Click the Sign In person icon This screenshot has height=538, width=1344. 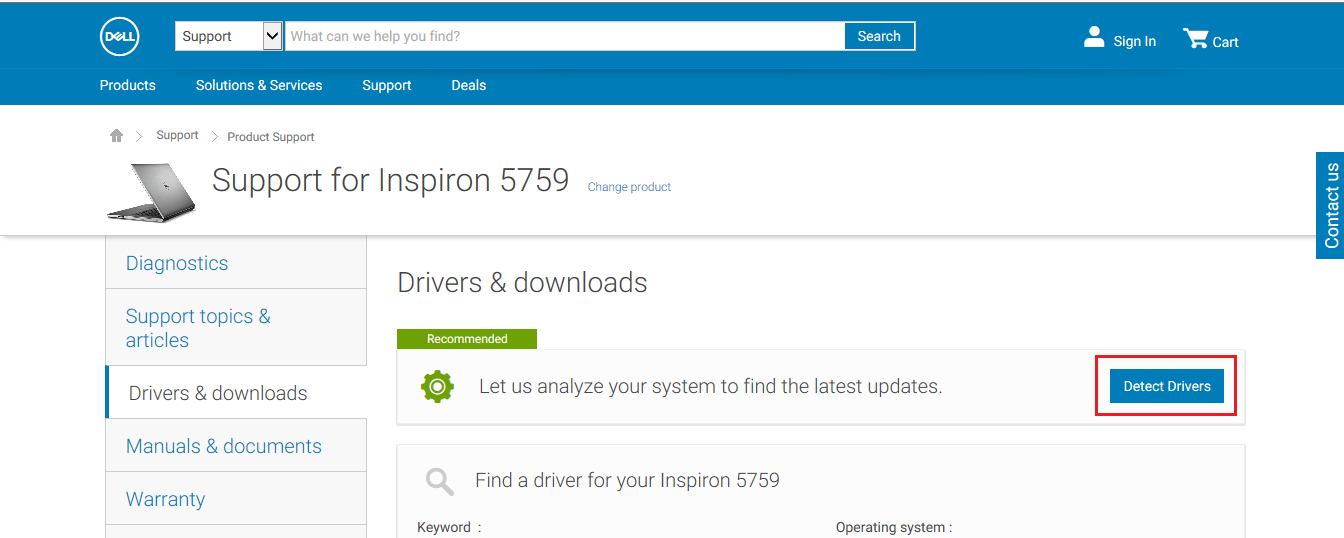click(1094, 38)
